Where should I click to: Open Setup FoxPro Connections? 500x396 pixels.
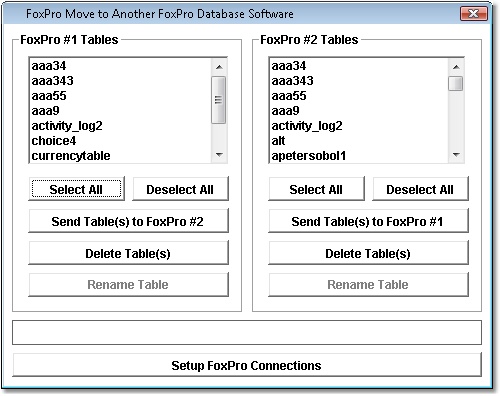coord(247,365)
